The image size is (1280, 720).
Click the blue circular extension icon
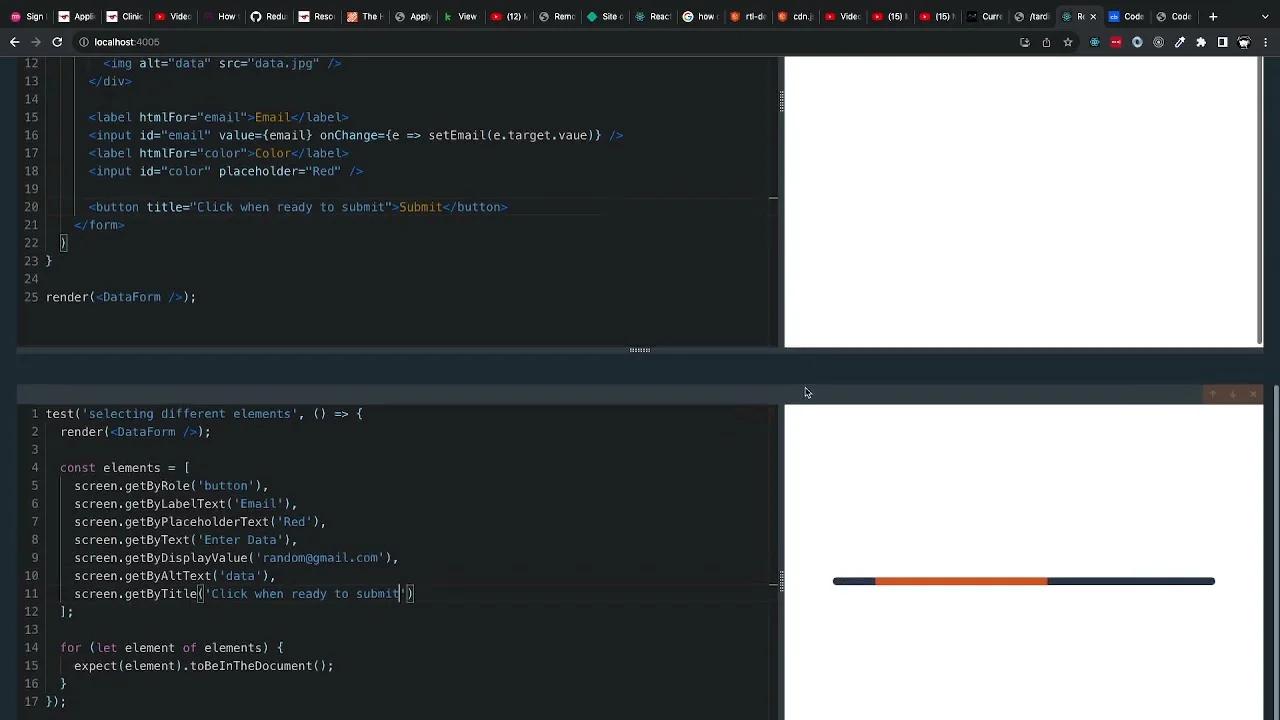pos(1138,42)
